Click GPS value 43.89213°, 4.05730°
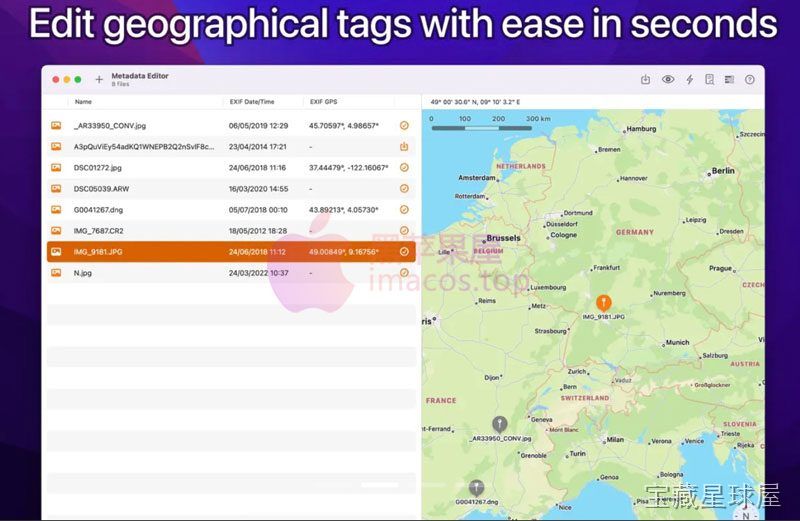800x521 pixels. (x=343, y=210)
